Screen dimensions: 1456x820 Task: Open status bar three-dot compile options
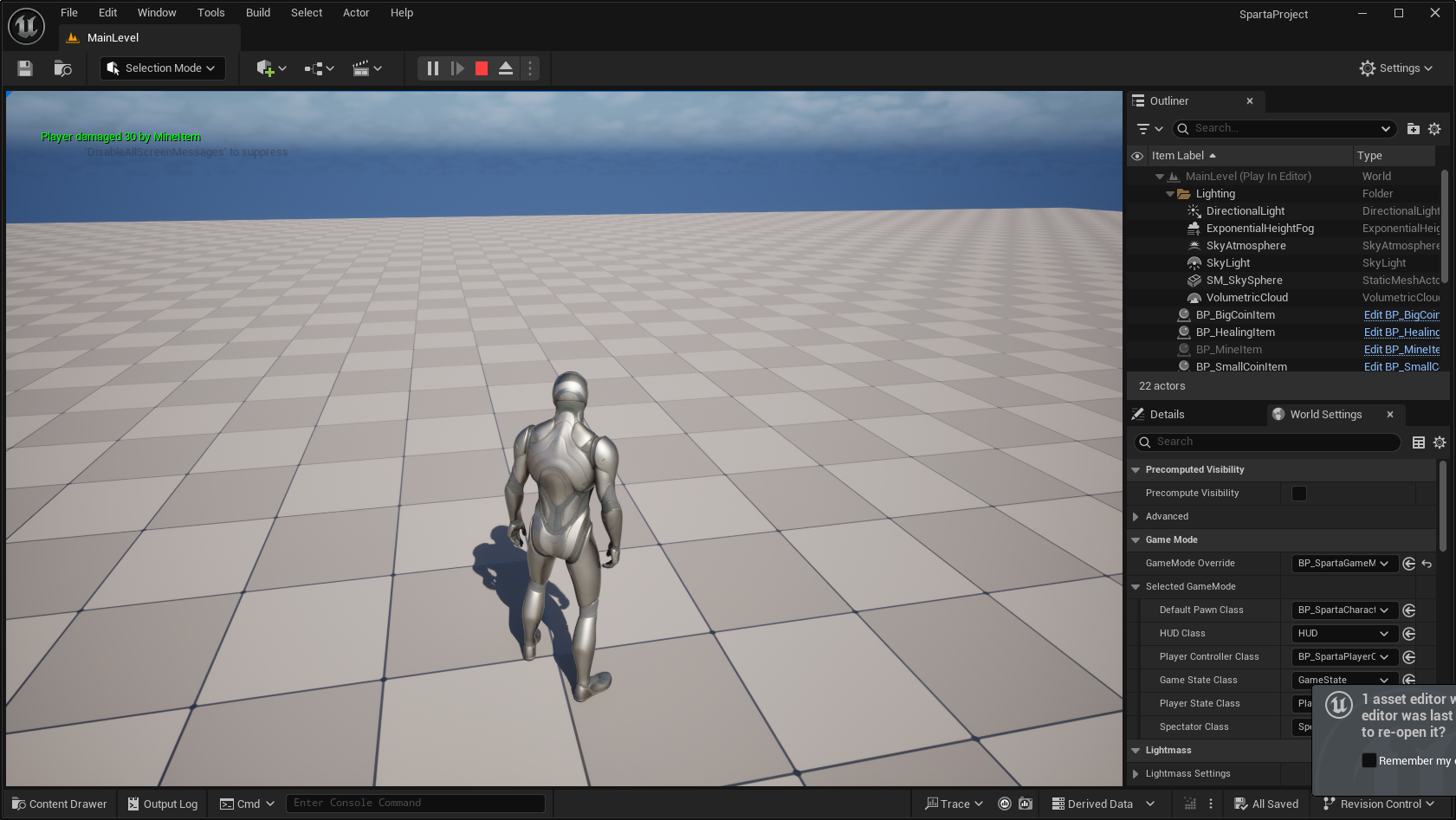(x=1211, y=804)
